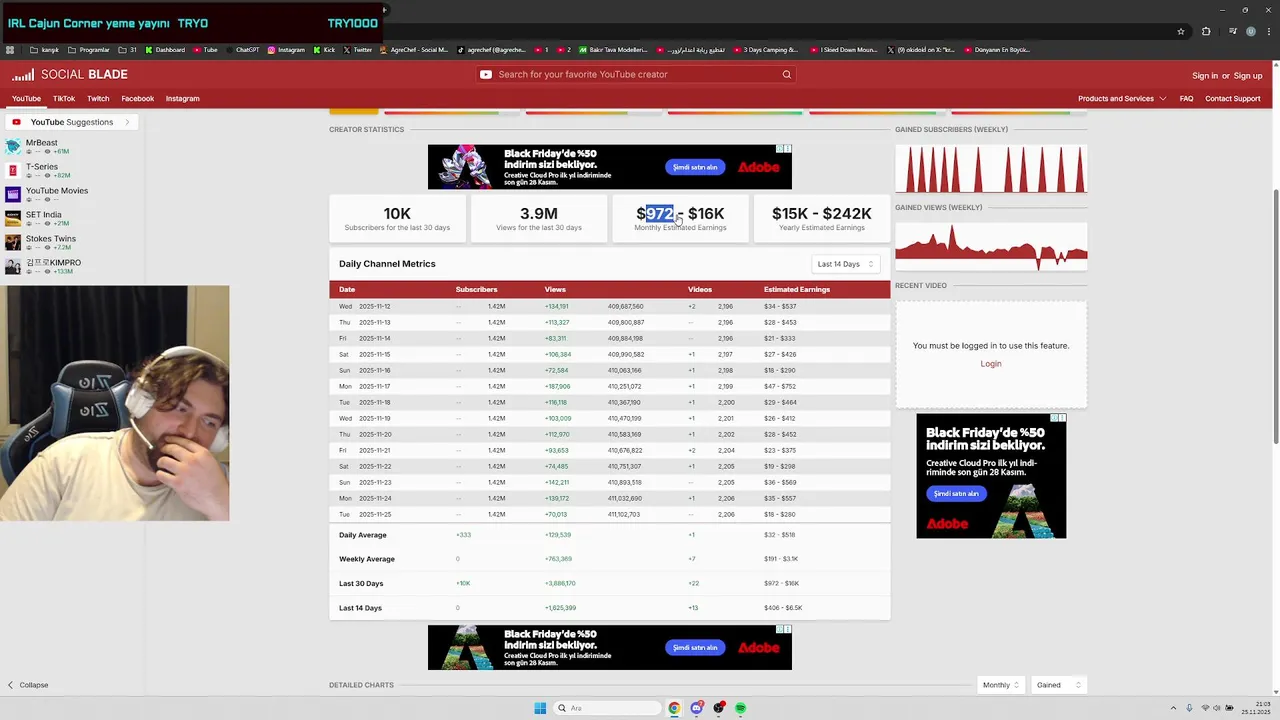Expand YouTube Suggestions with the chevron
Viewport: 1280px width, 720px height.
(x=127, y=122)
